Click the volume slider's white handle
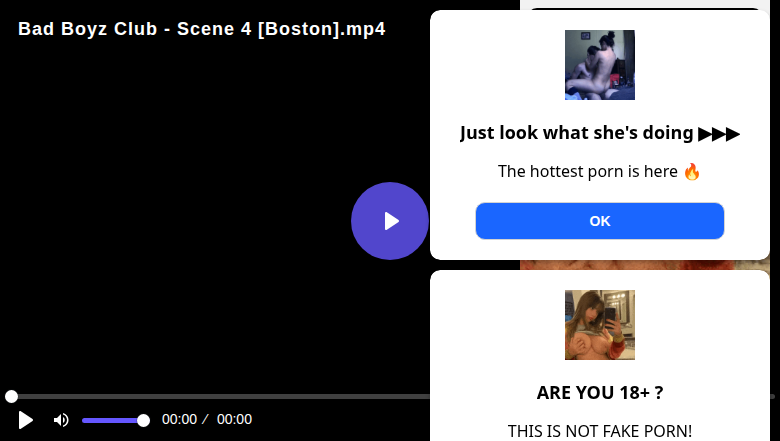 pyautogui.click(x=143, y=420)
